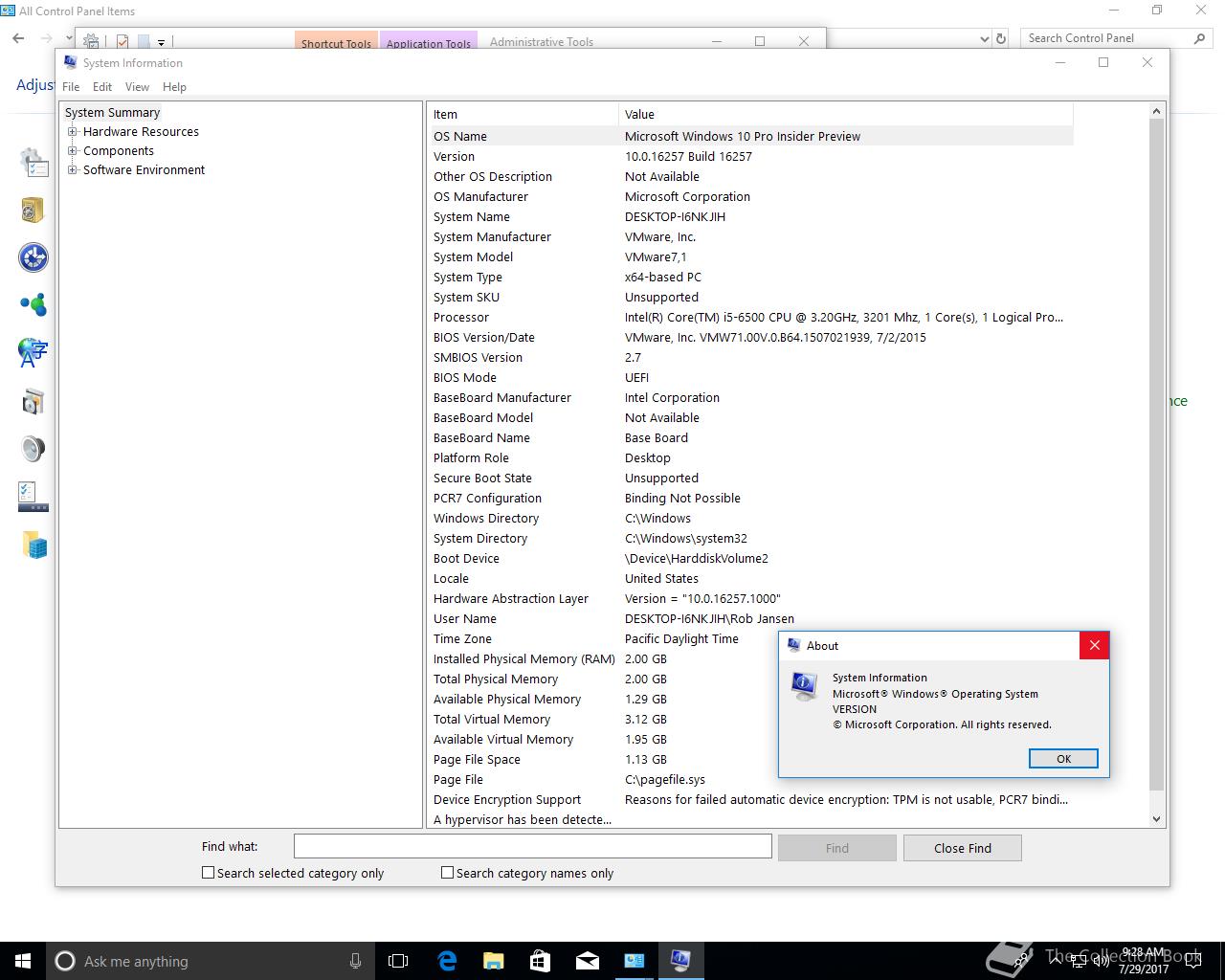This screenshot has width=1225, height=980.
Task: Switch to Control Panel taskbar button
Action: tap(634, 961)
